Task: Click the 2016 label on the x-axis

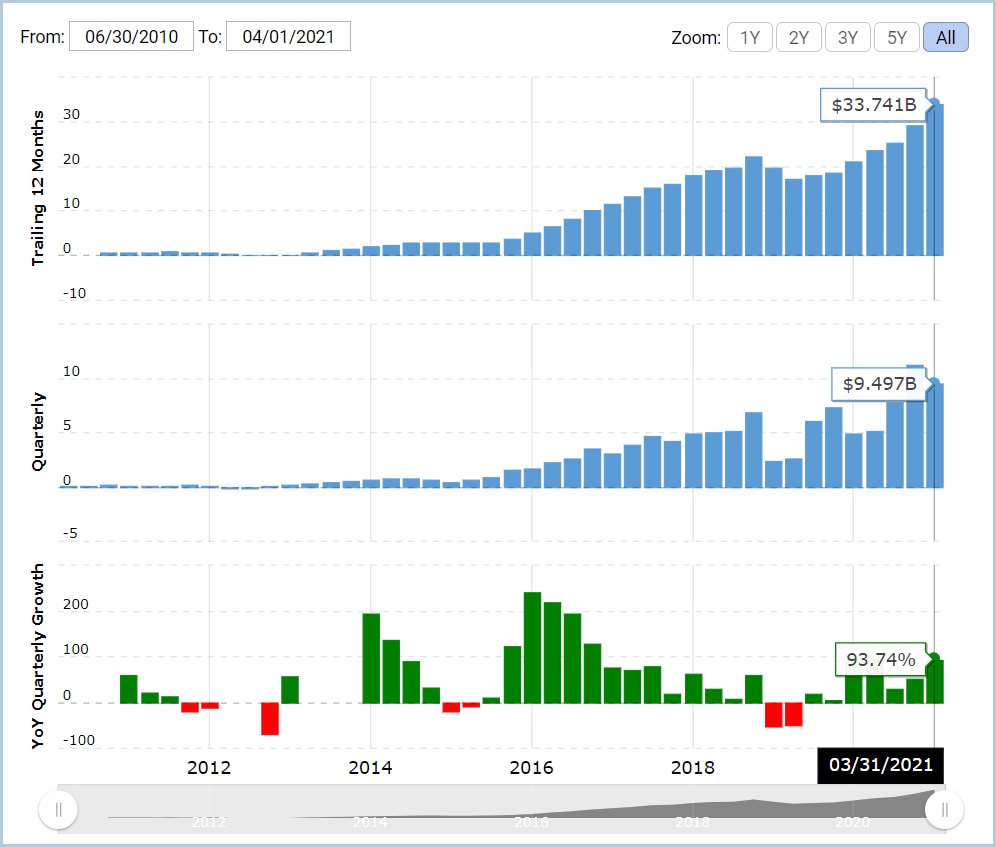Action: [x=532, y=767]
